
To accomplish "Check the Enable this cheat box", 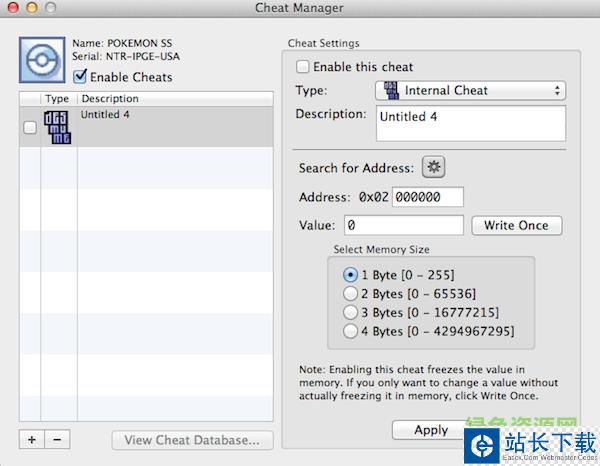I will 303,67.
